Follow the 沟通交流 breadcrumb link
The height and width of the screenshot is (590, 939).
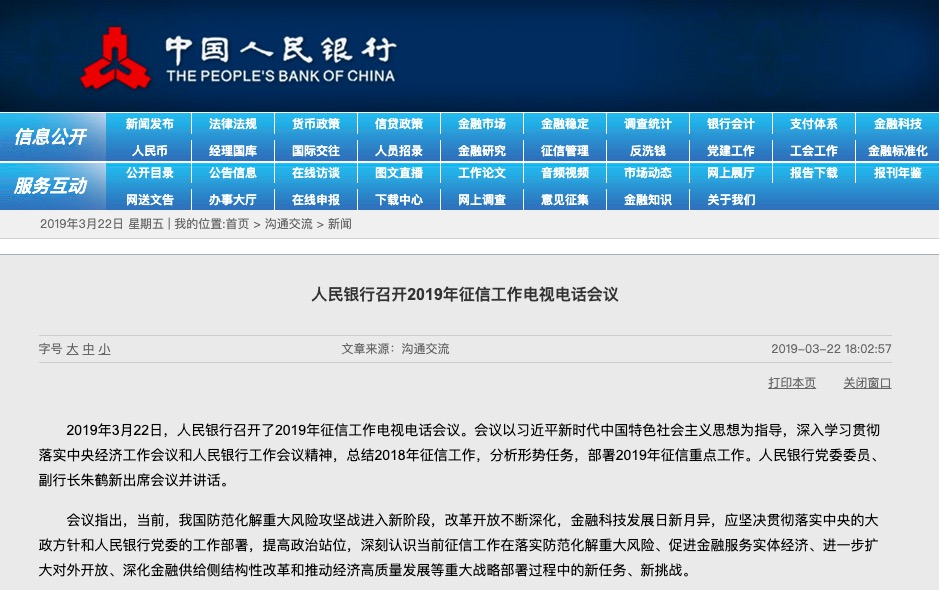point(289,224)
